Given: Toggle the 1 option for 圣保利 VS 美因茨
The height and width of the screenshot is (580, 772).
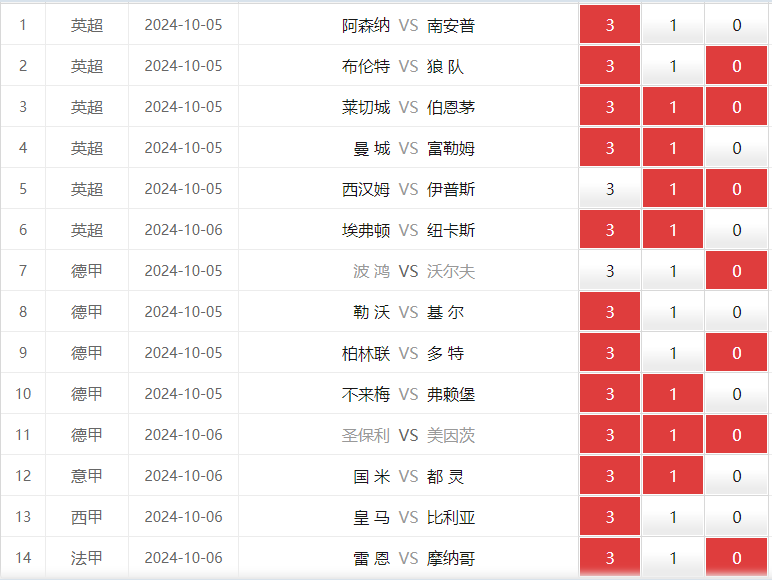Looking at the screenshot, I should (673, 434).
